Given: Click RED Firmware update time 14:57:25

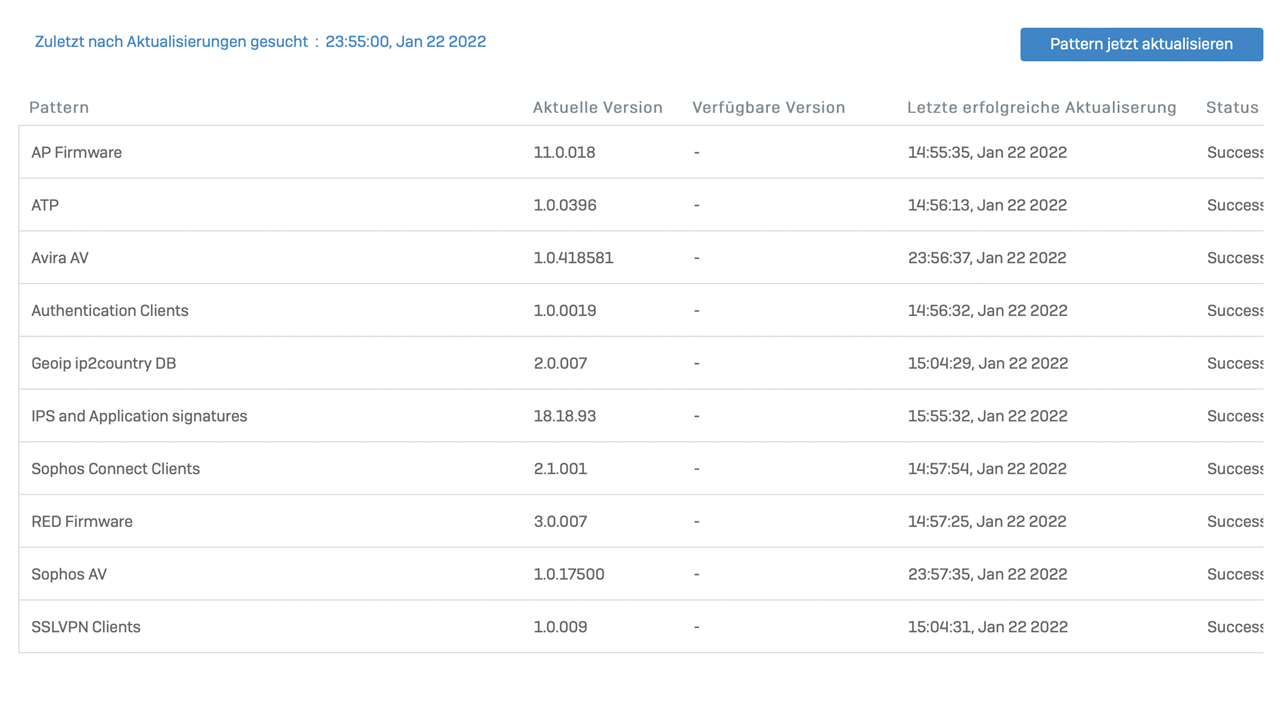Looking at the screenshot, I should (988, 522).
